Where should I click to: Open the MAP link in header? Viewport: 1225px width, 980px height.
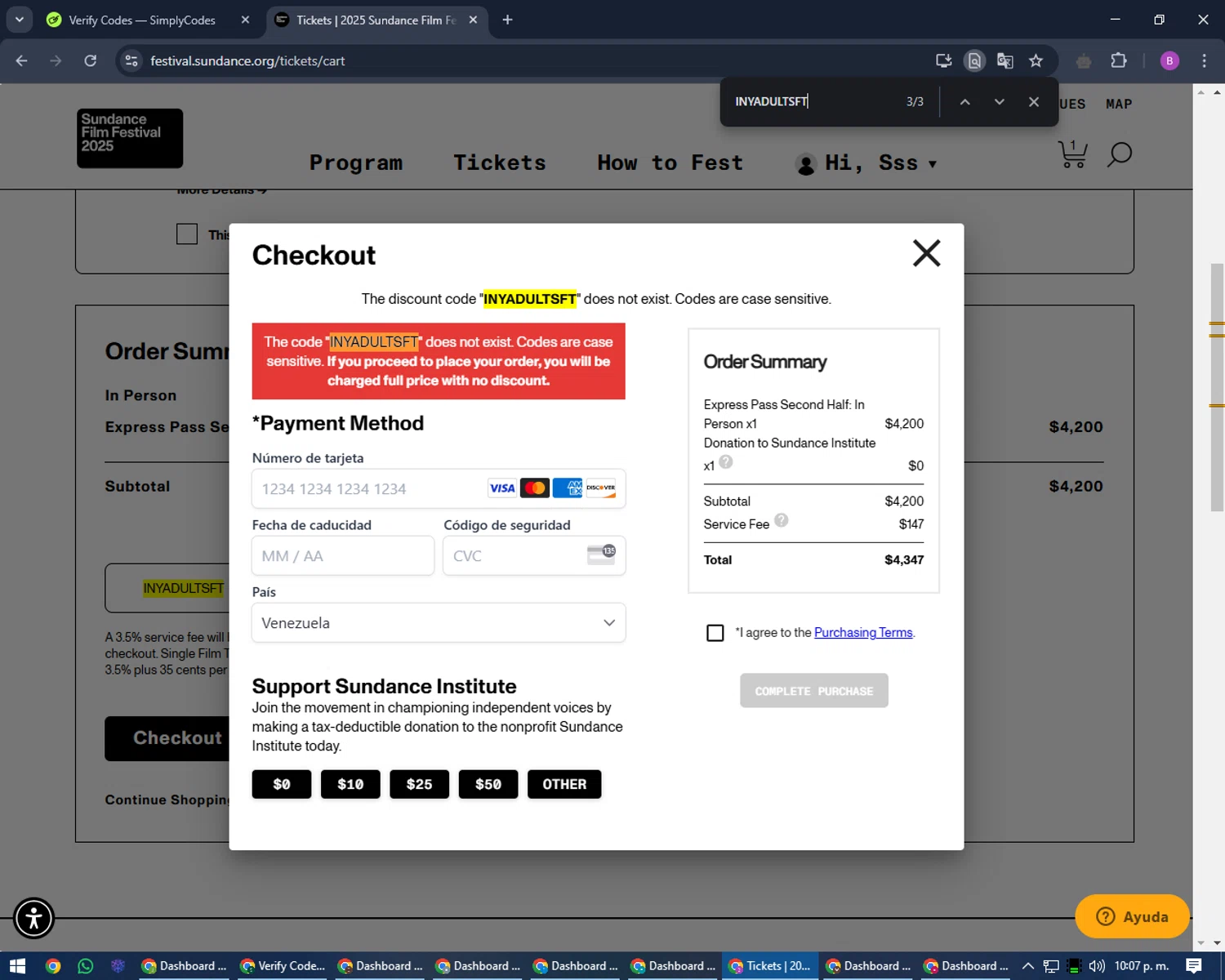click(x=1119, y=105)
